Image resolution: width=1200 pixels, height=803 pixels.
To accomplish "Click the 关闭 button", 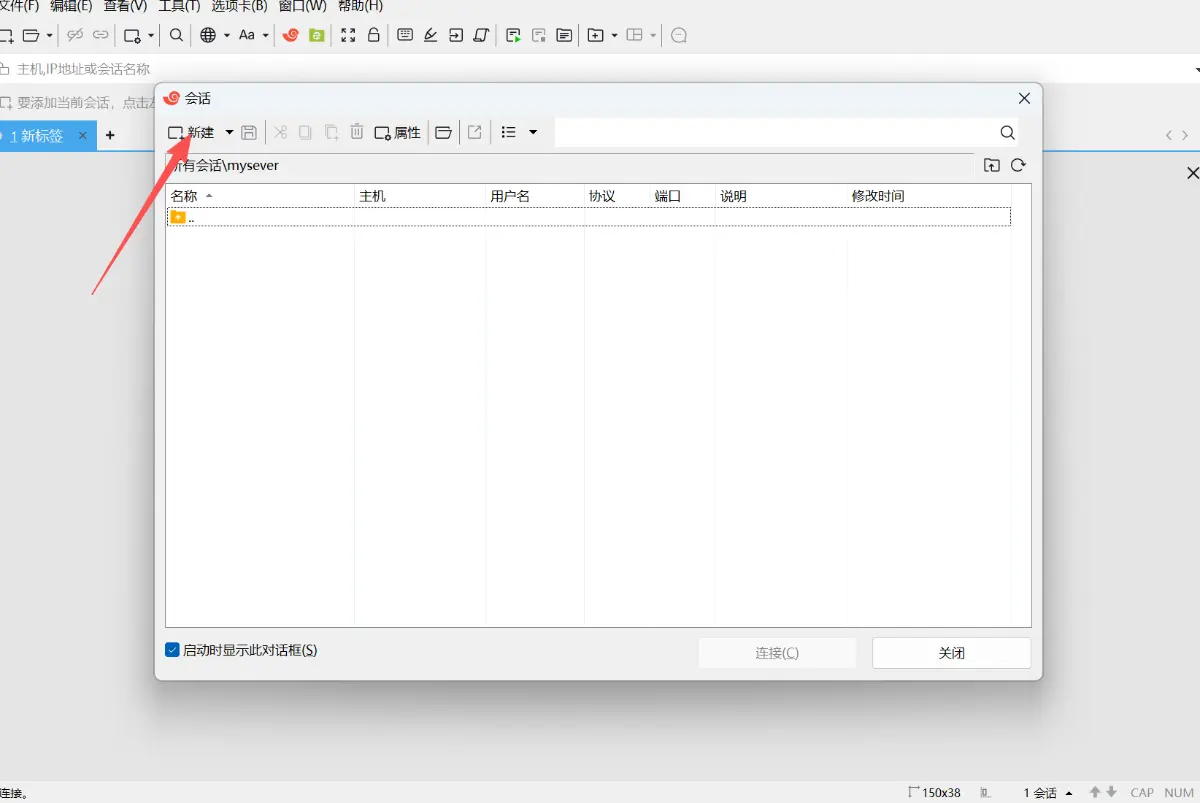I will tap(951, 653).
